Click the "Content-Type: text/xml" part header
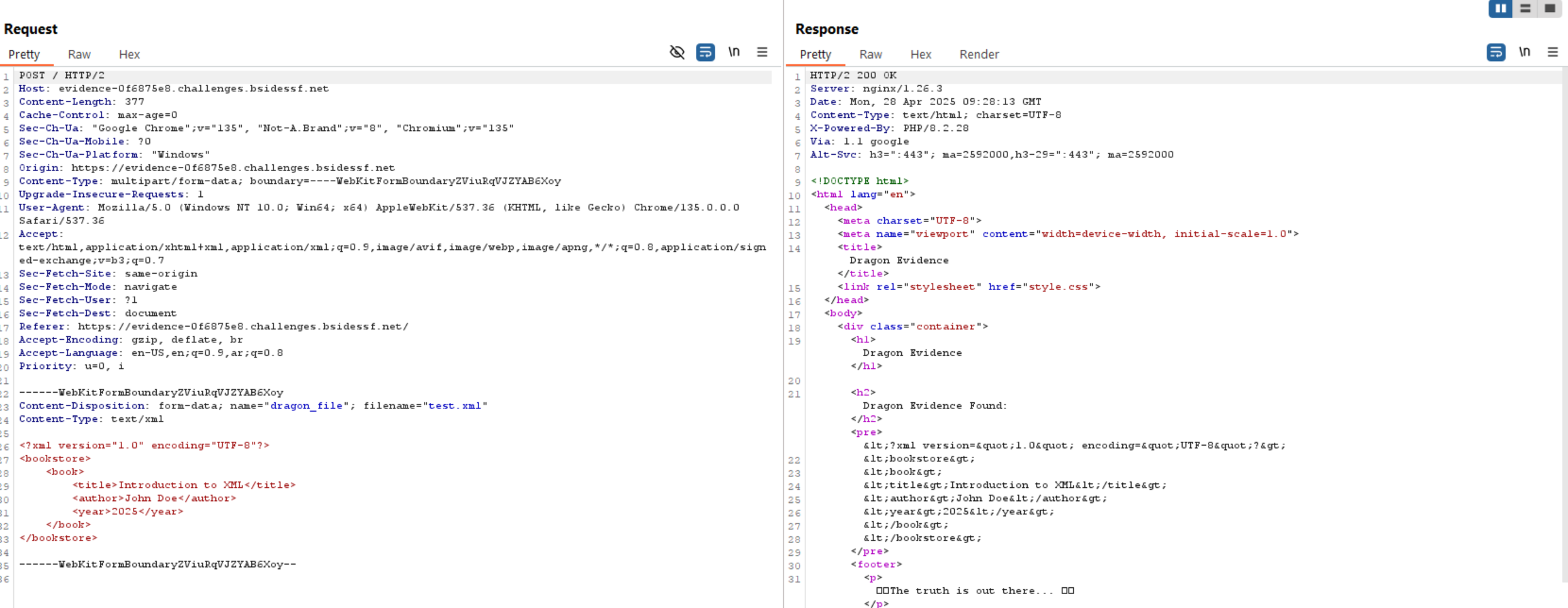The image size is (1568, 608). [91, 419]
